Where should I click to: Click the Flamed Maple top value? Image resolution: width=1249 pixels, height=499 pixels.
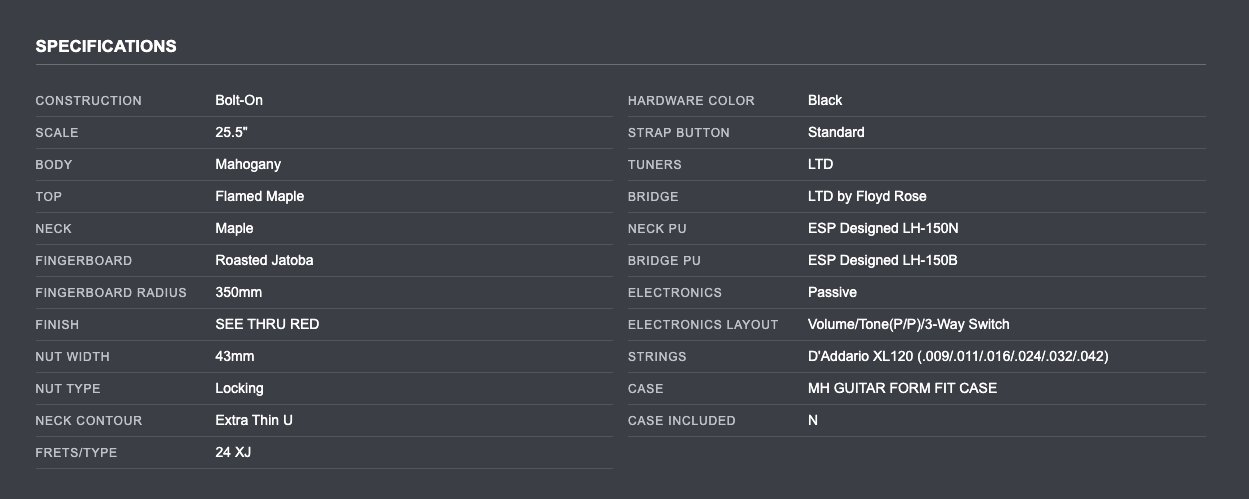[259, 196]
